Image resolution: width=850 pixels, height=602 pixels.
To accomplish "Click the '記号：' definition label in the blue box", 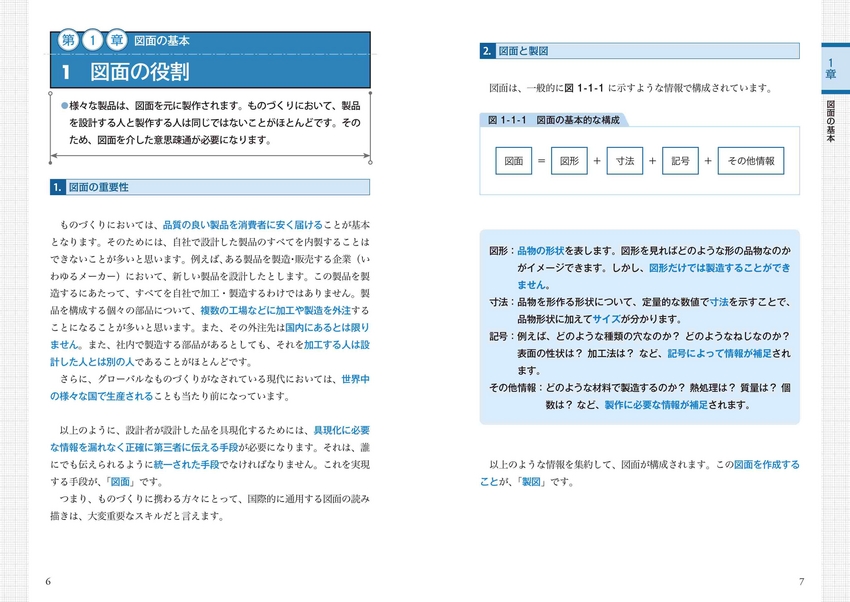I will click(502, 336).
